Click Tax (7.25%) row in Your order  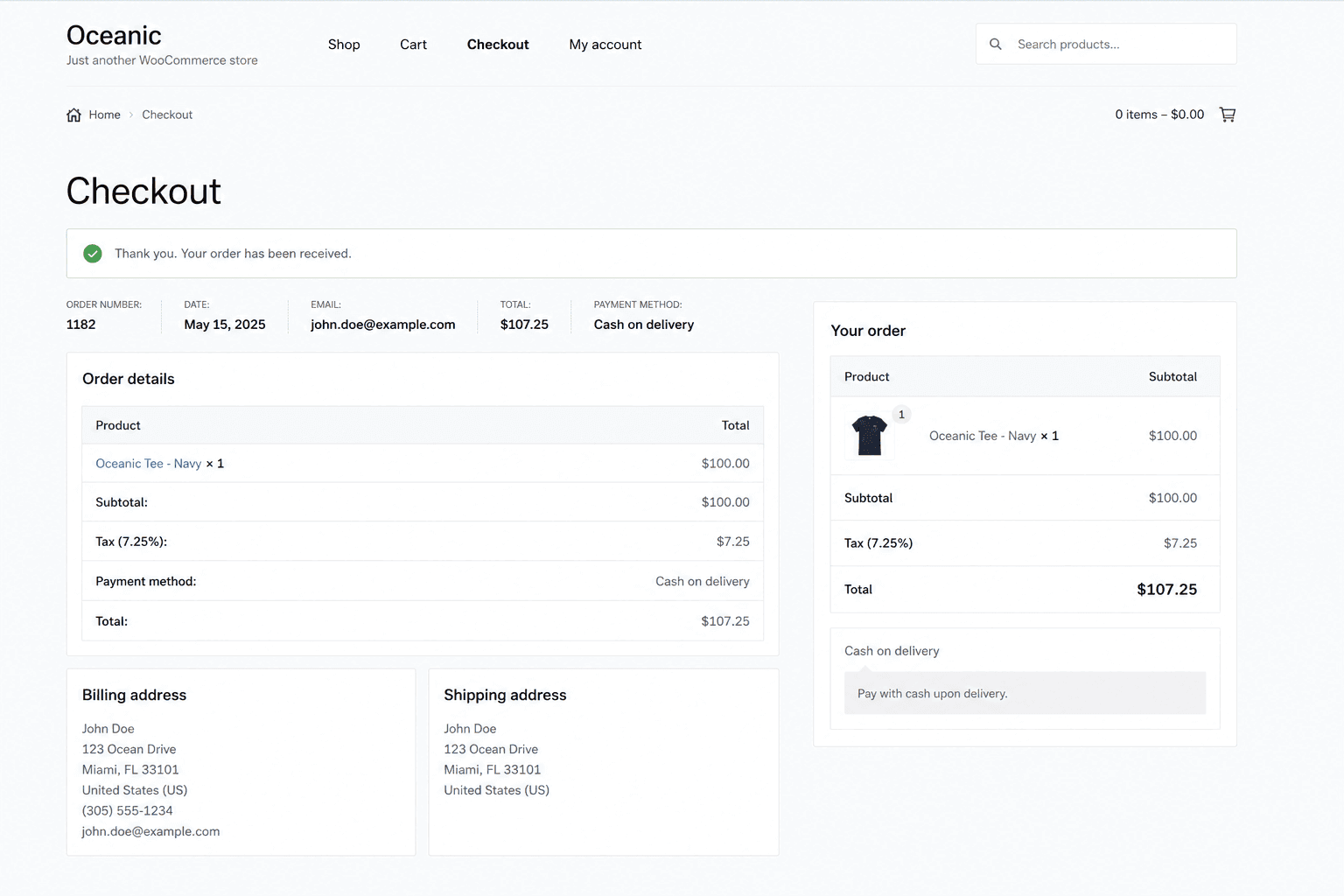pyautogui.click(x=1025, y=543)
